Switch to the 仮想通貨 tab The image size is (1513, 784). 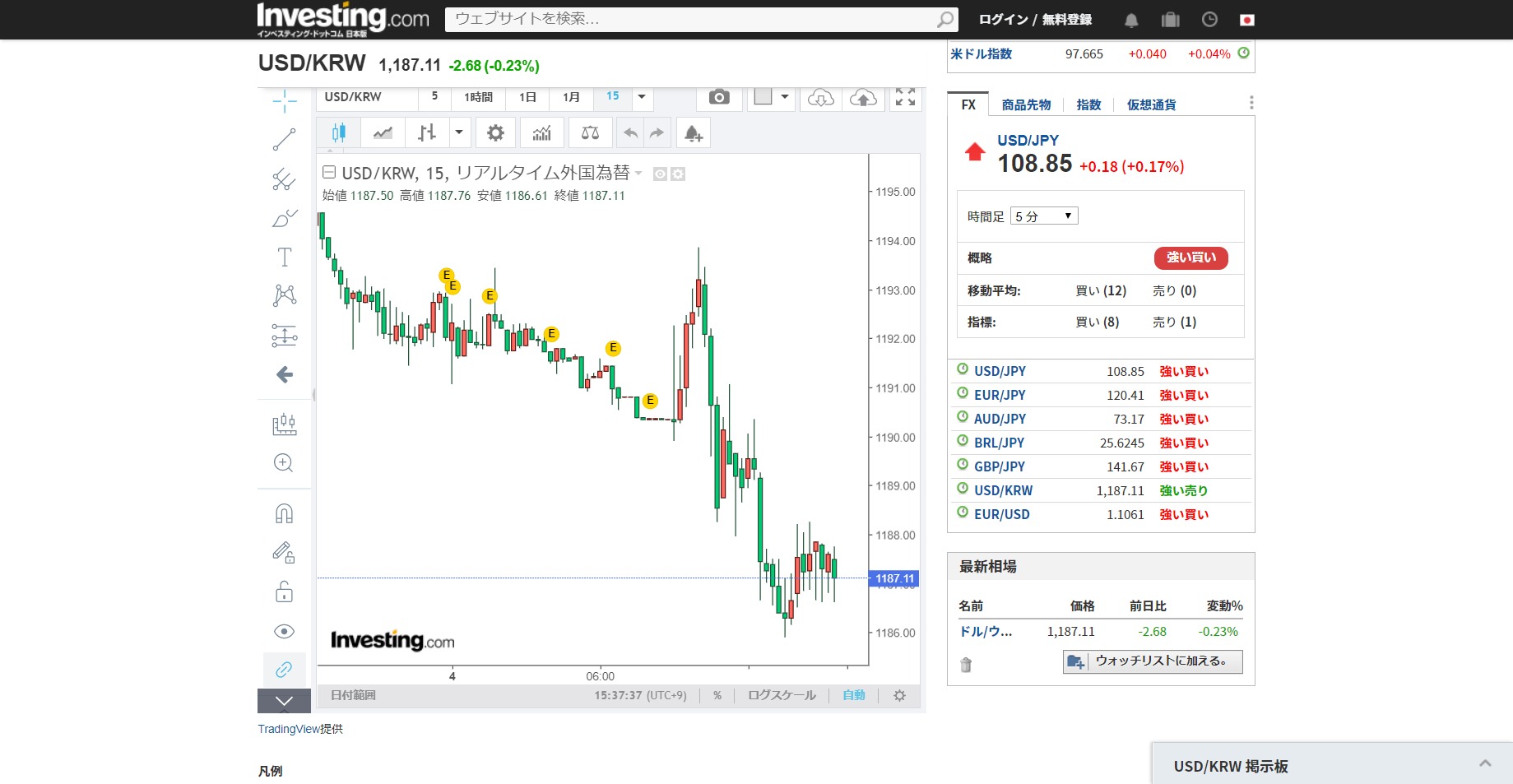point(1151,105)
